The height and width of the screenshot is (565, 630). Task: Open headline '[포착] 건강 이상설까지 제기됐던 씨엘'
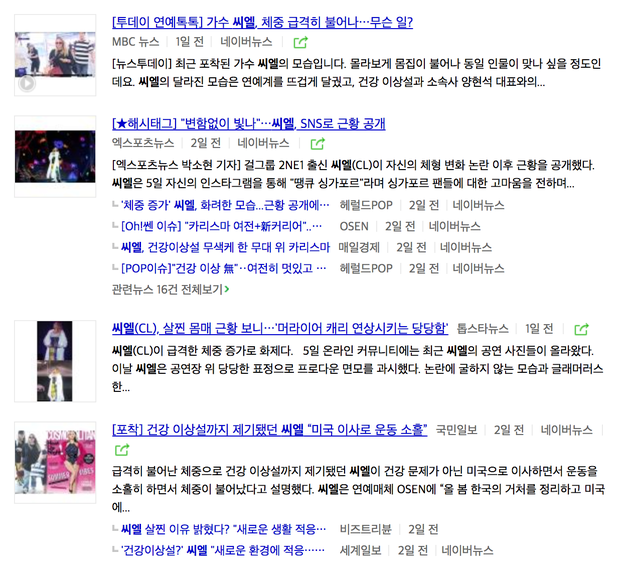pyautogui.click(x=270, y=430)
